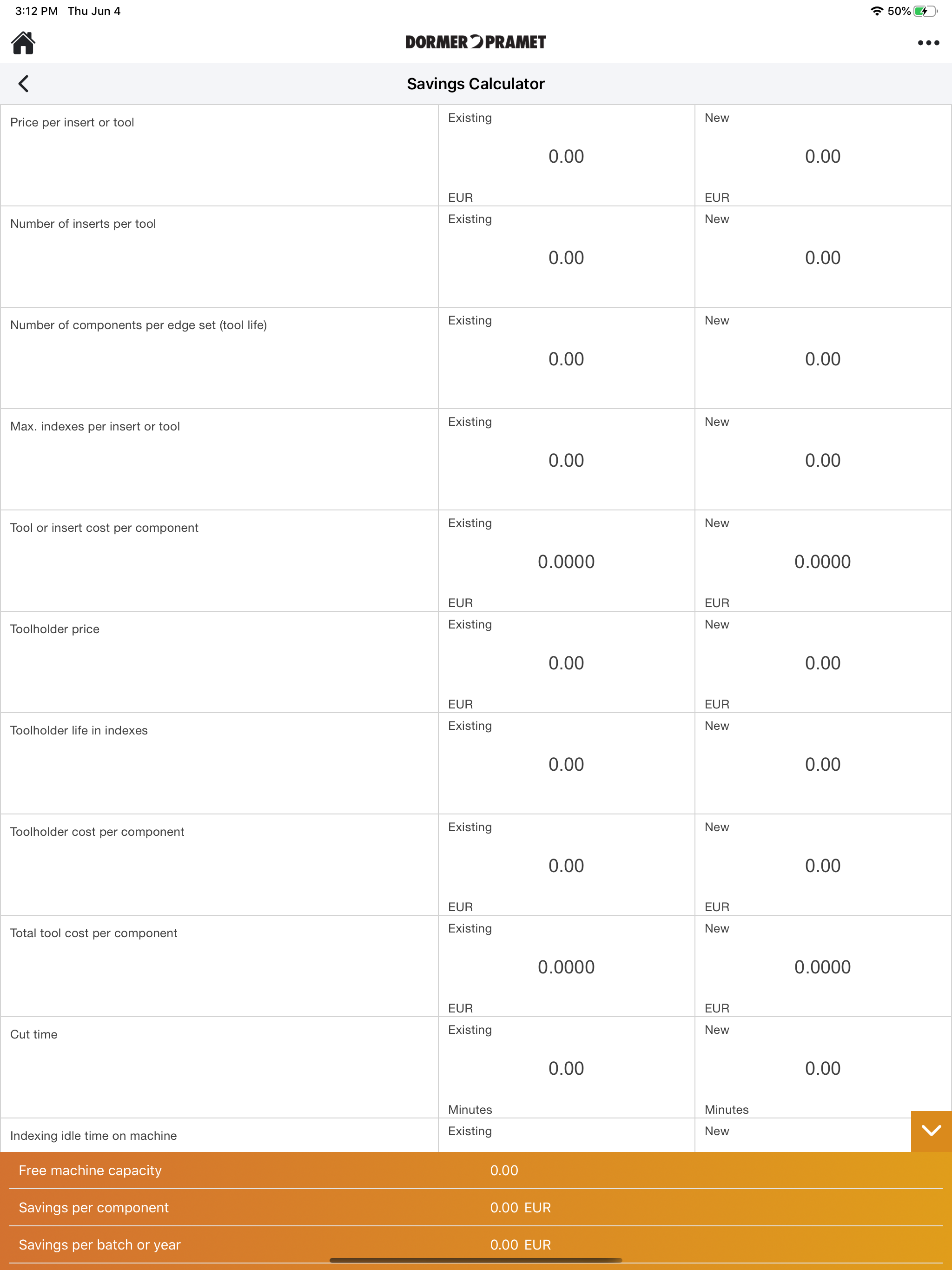This screenshot has height=1270, width=952.
Task: Open the three-dot overflow menu
Action: tap(928, 42)
